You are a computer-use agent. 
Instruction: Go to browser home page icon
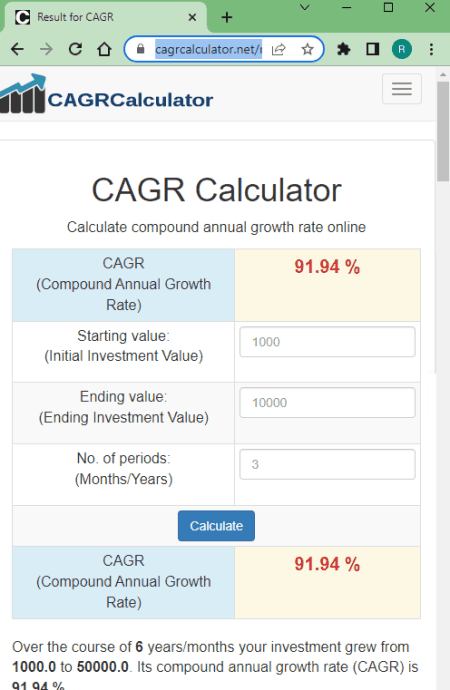pyautogui.click(x=104, y=49)
